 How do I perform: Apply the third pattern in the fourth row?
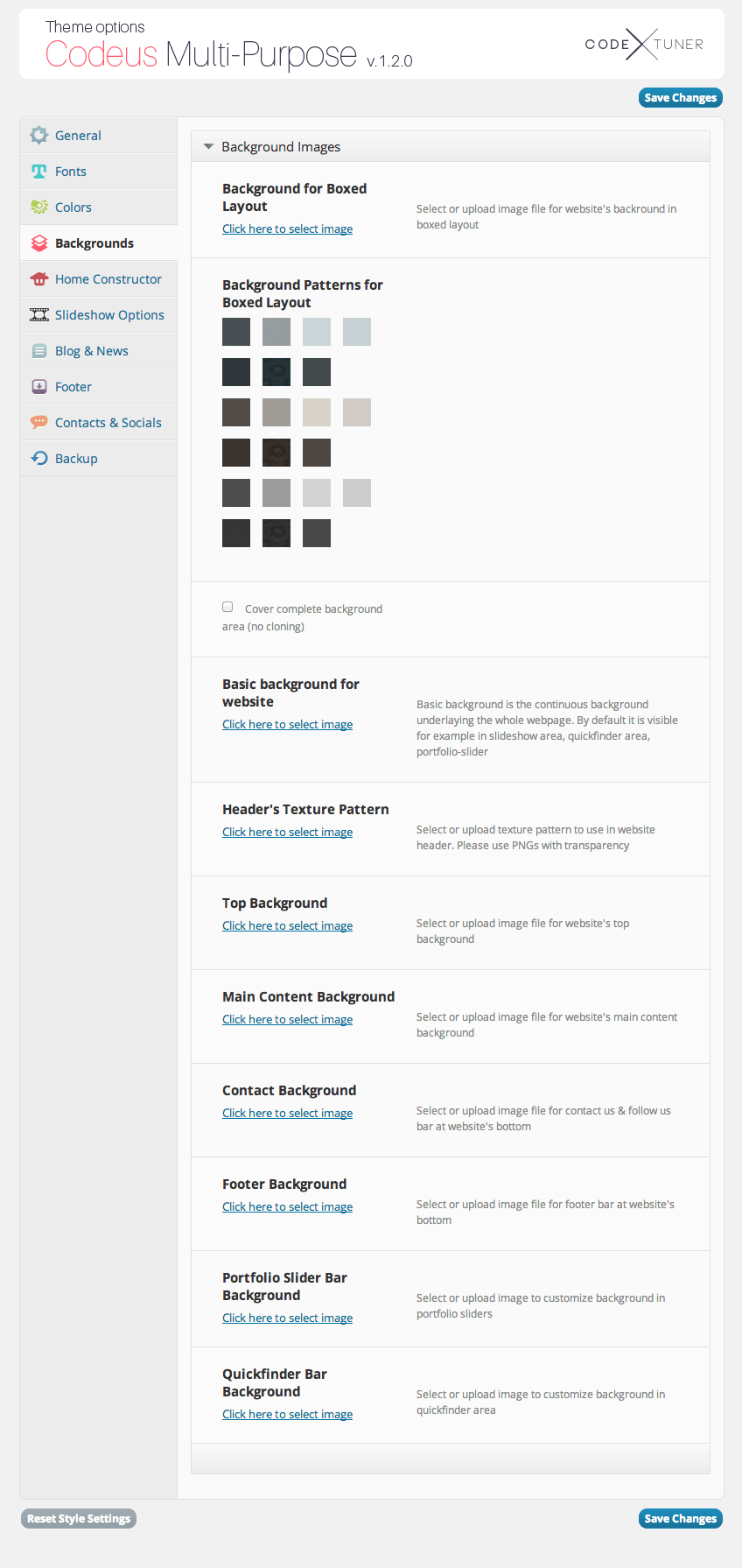(317, 453)
